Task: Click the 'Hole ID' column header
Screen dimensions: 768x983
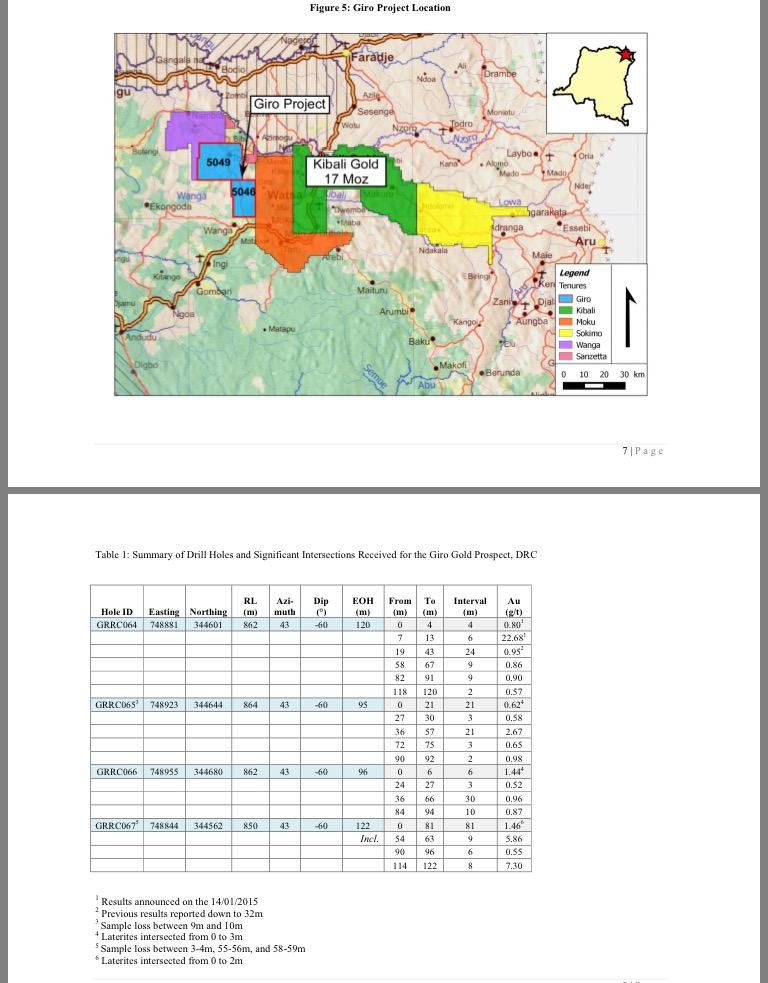Action: pyautogui.click(x=117, y=612)
